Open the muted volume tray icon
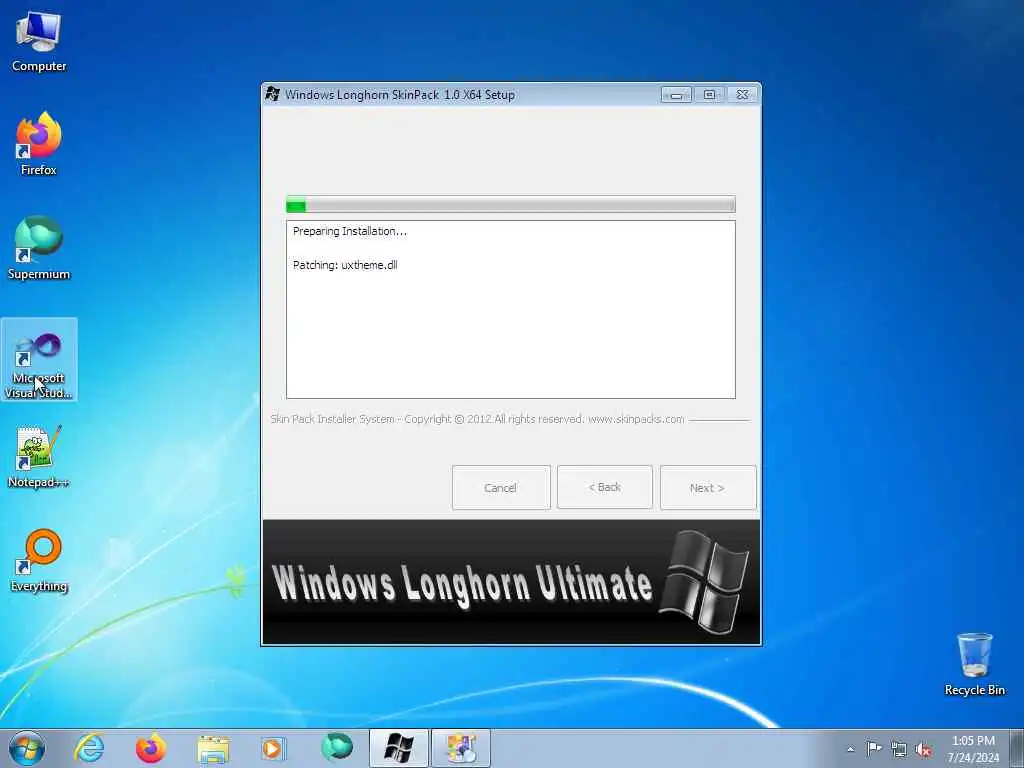 (923, 750)
